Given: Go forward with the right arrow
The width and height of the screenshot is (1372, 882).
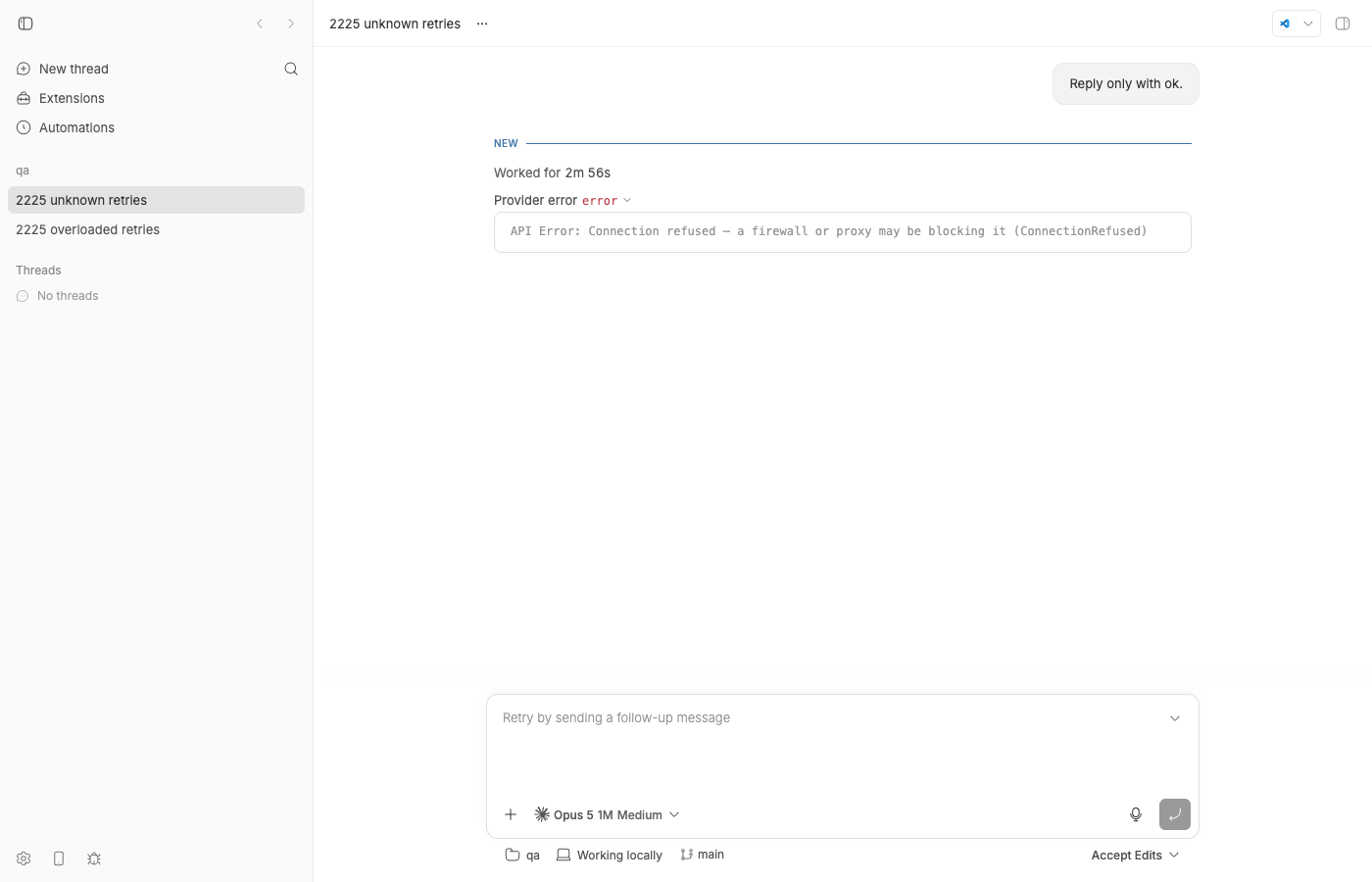Looking at the screenshot, I should pyautogui.click(x=291, y=24).
